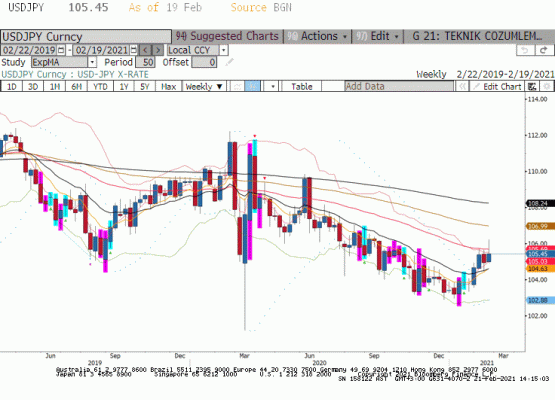Click the Table button
555x400 pixels.
tap(302, 86)
